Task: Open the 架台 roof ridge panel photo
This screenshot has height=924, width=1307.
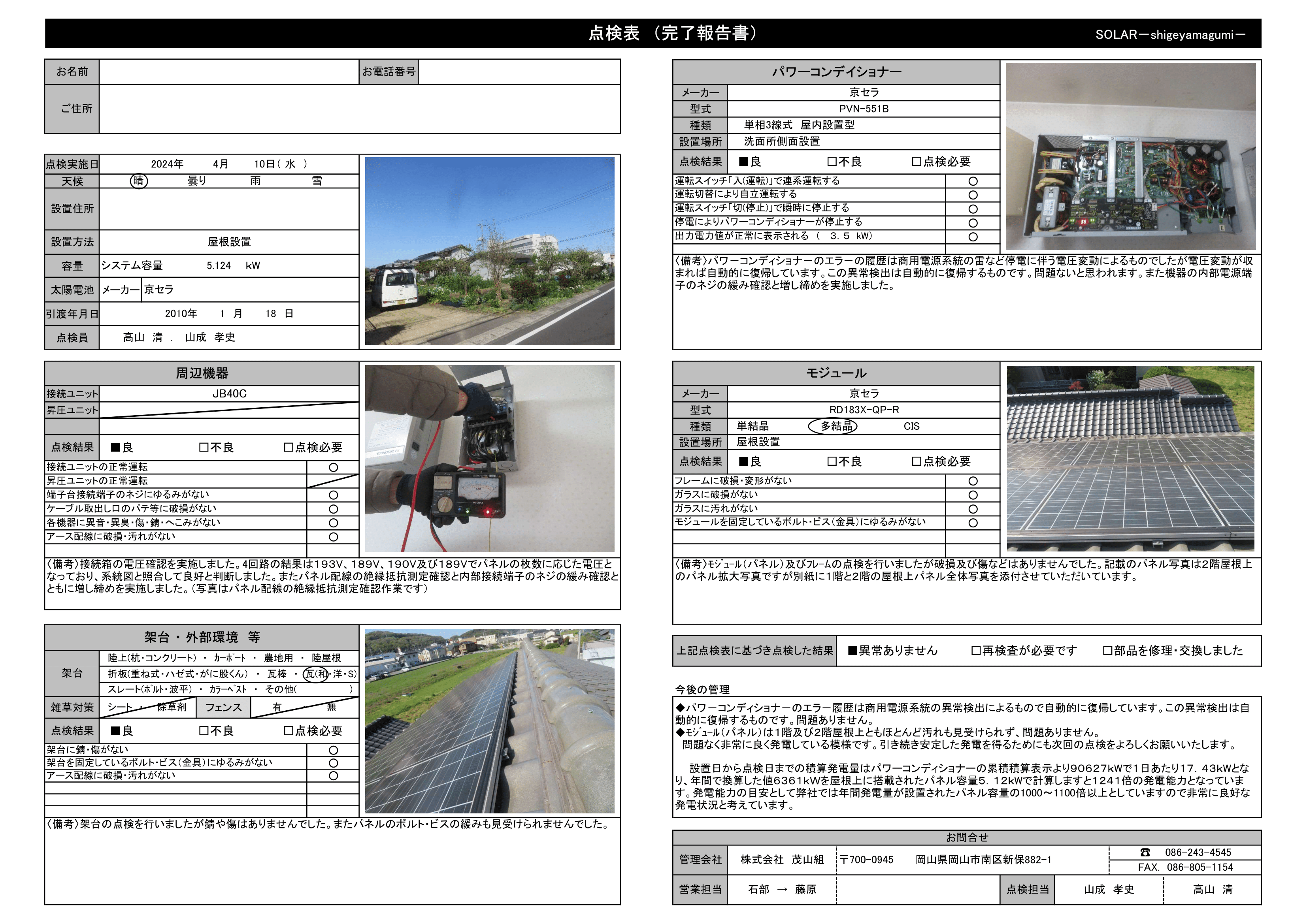Action: pyautogui.click(x=490, y=721)
